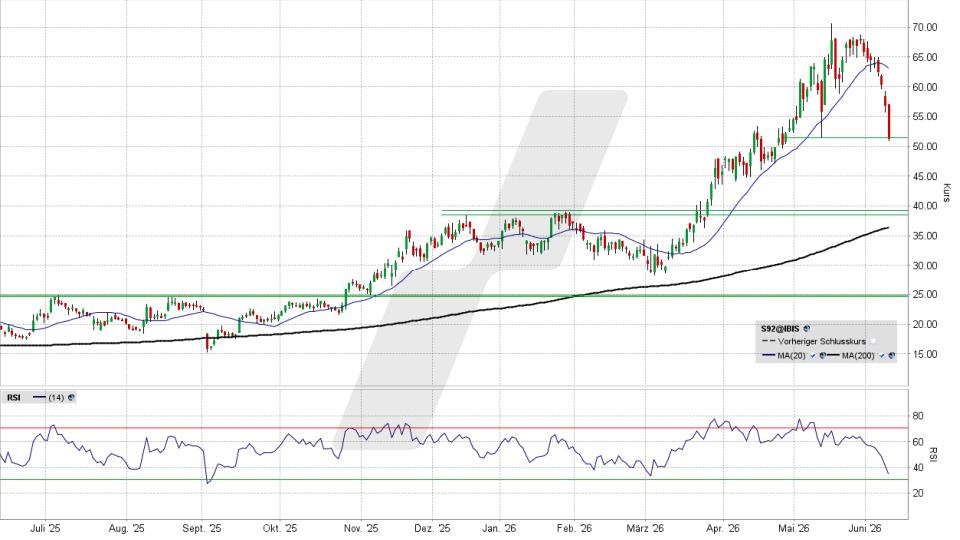Click the green support line near 51.50
Image resolution: width=960 pixels, height=540 pixels.
pyautogui.click(x=846, y=137)
